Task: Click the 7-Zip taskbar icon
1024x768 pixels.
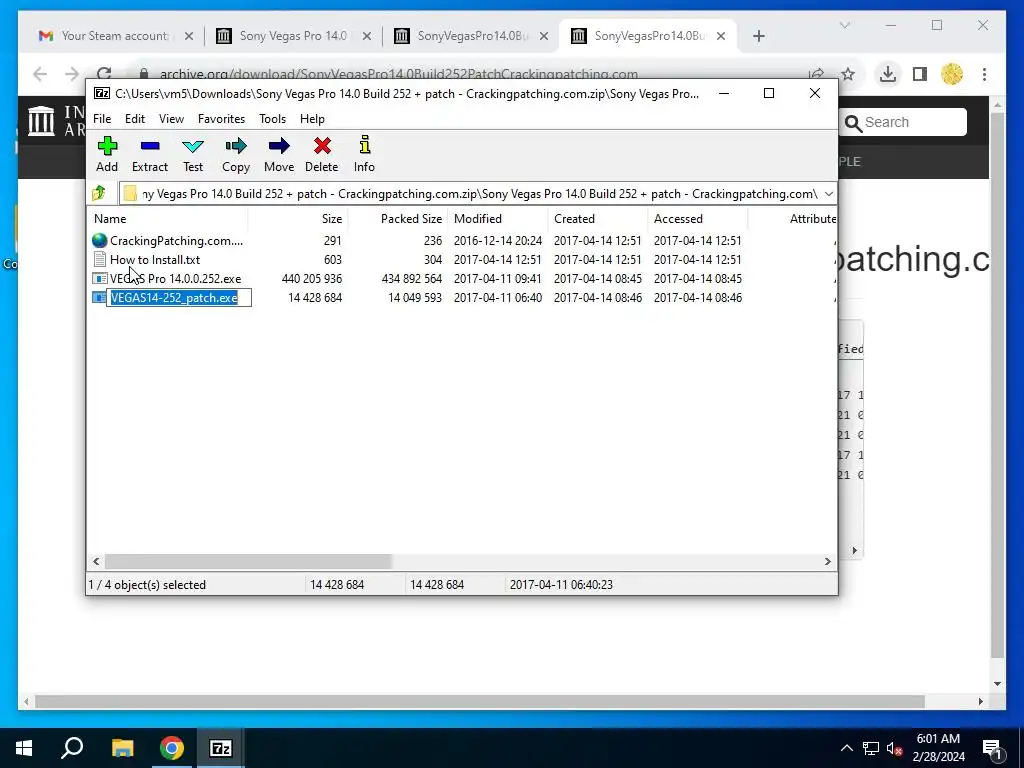Action: [221, 748]
